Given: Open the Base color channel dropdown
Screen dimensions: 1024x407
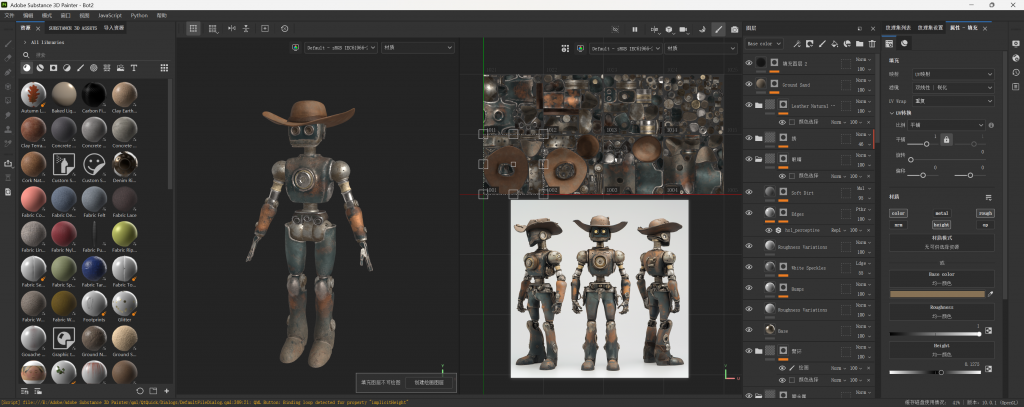Looking at the screenshot, I should click(x=766, y=44).
